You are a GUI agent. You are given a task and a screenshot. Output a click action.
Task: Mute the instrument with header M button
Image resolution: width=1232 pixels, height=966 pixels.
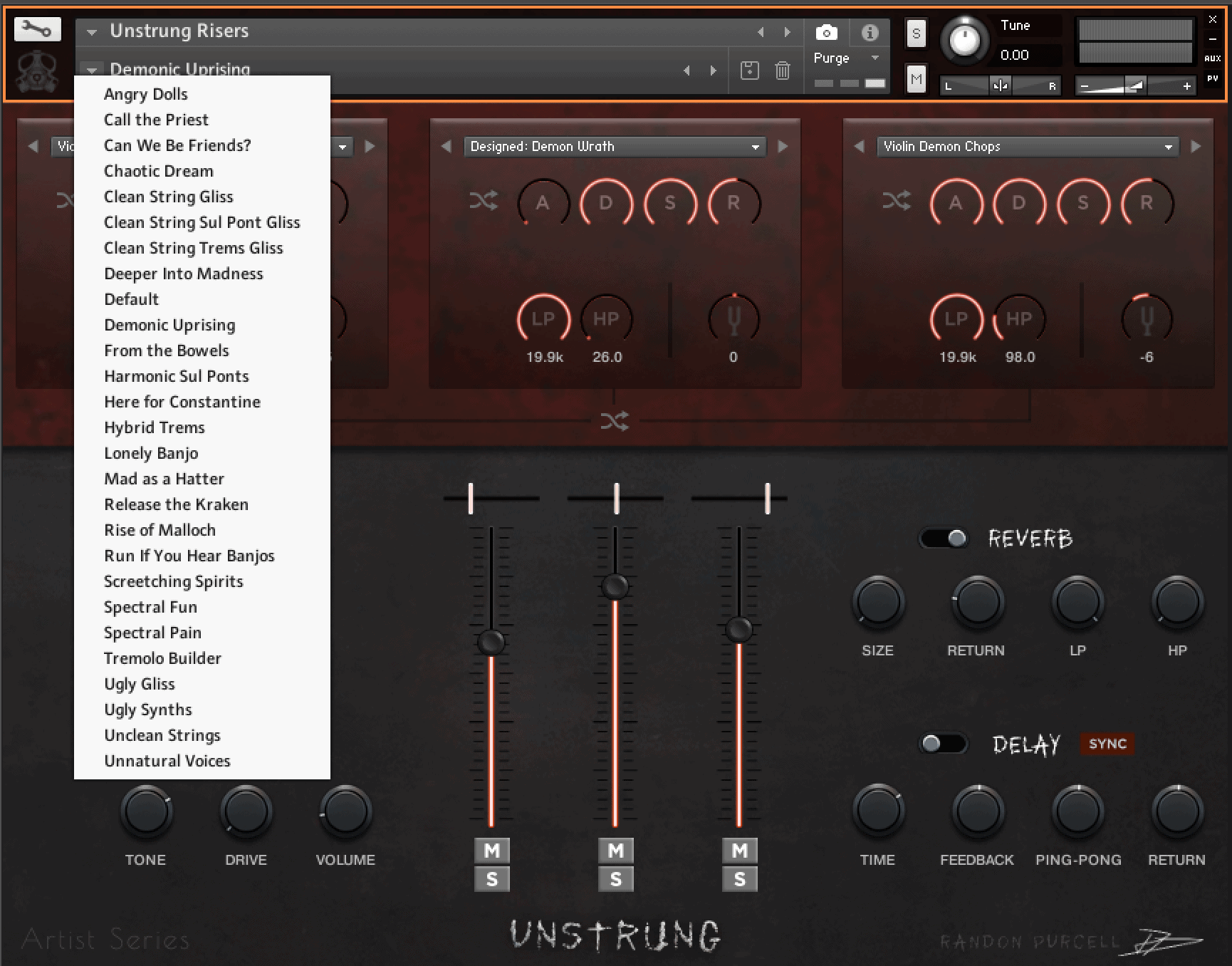pos(916,79)
